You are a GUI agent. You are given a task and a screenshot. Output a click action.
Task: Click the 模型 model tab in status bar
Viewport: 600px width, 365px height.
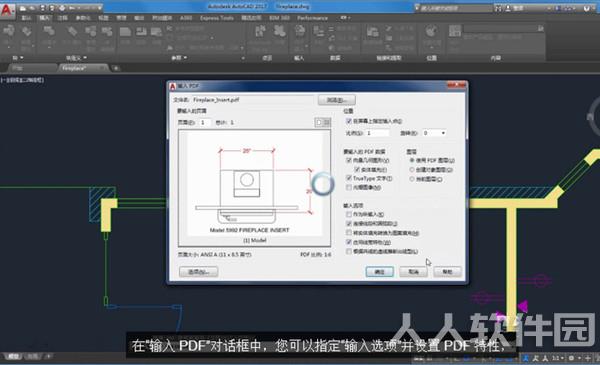tap(14, 357)
